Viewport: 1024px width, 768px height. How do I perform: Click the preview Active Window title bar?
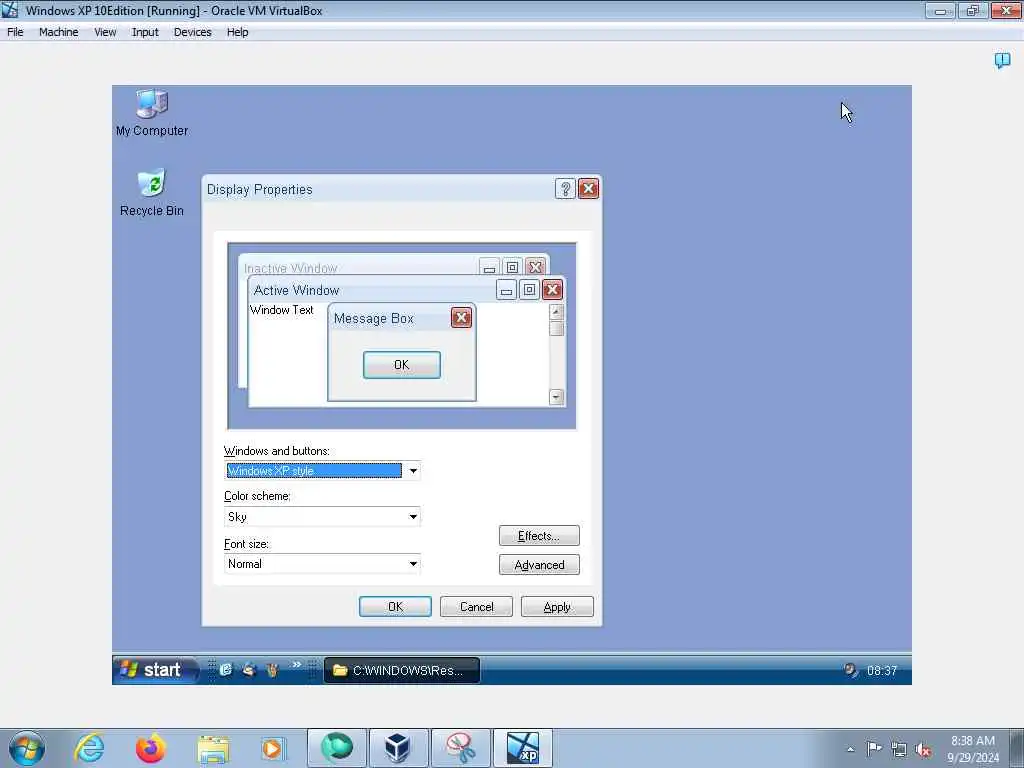pos(406,290)
